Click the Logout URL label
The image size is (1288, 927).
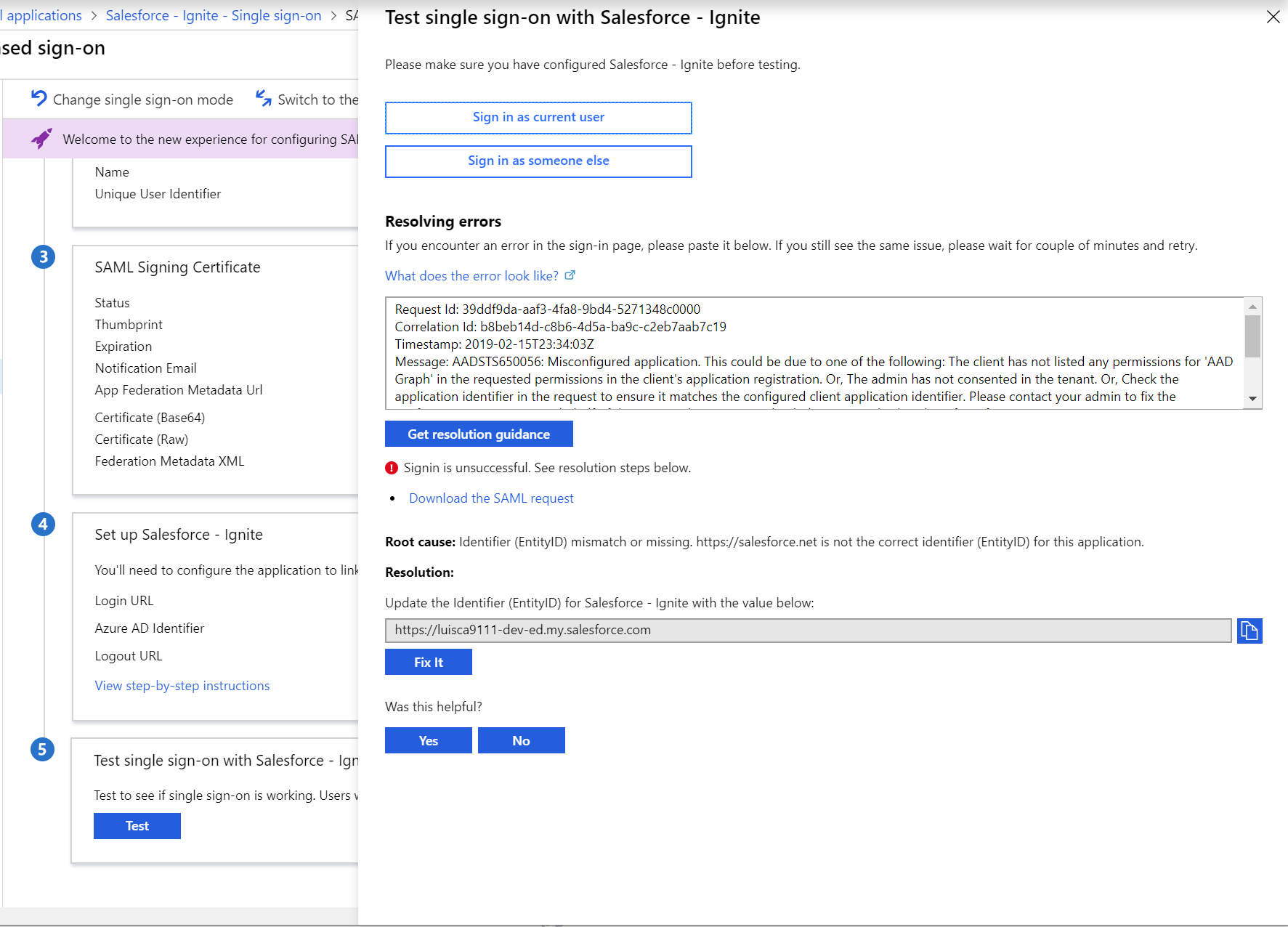(129, 656)
